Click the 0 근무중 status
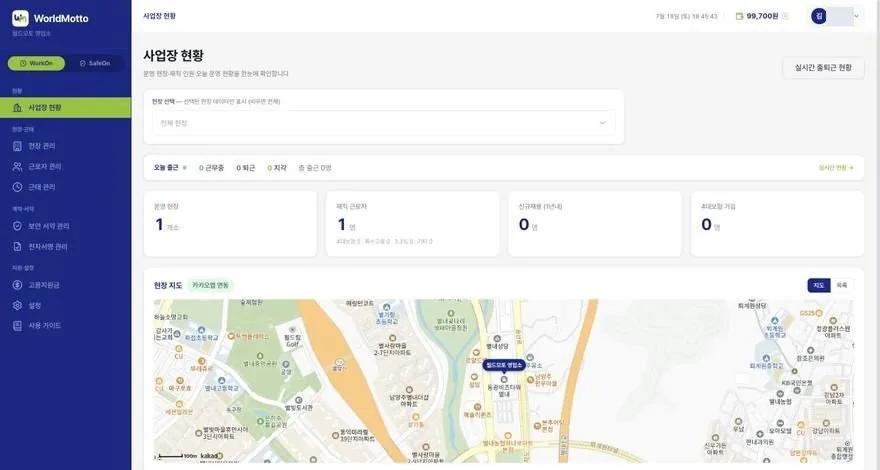This screenshot has width=880, height=470. point(211,168)
